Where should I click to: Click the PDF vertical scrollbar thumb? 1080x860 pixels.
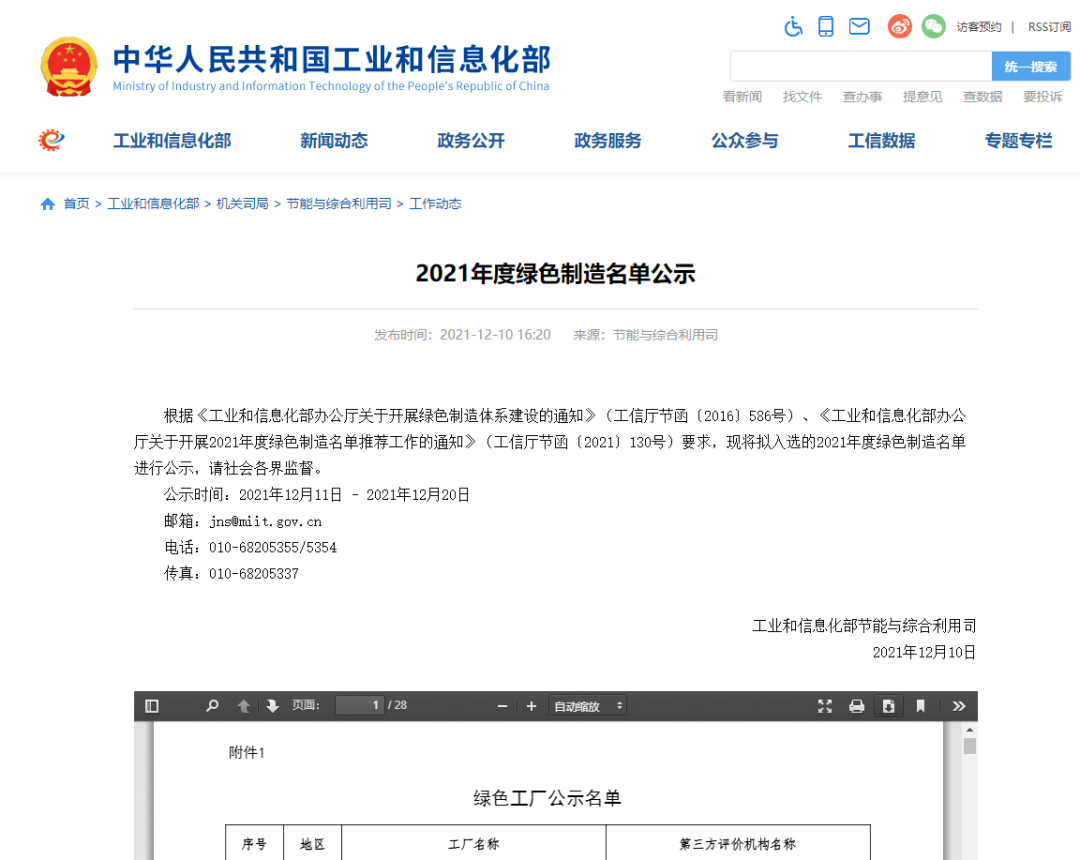[970, 746]
